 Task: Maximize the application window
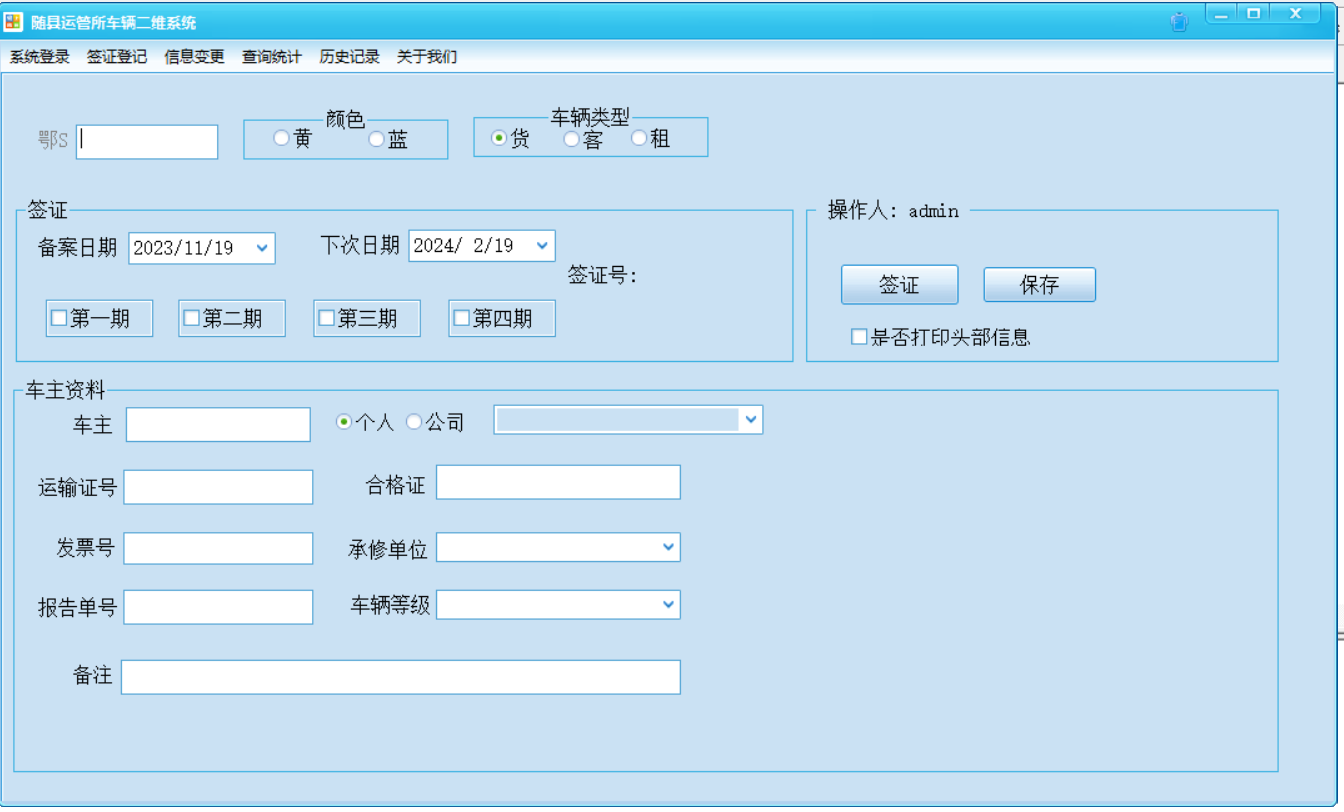1252,14
